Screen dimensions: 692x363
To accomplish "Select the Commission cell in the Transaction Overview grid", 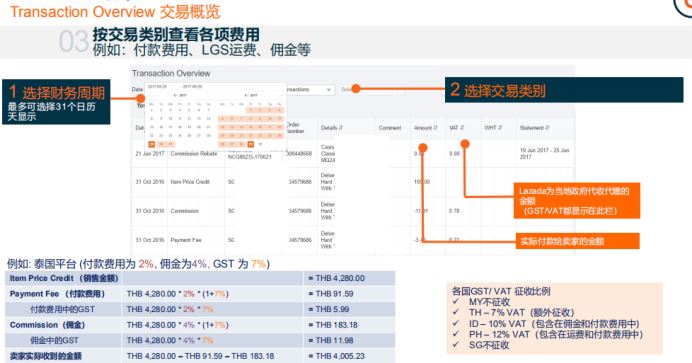I will click(184, 211).
